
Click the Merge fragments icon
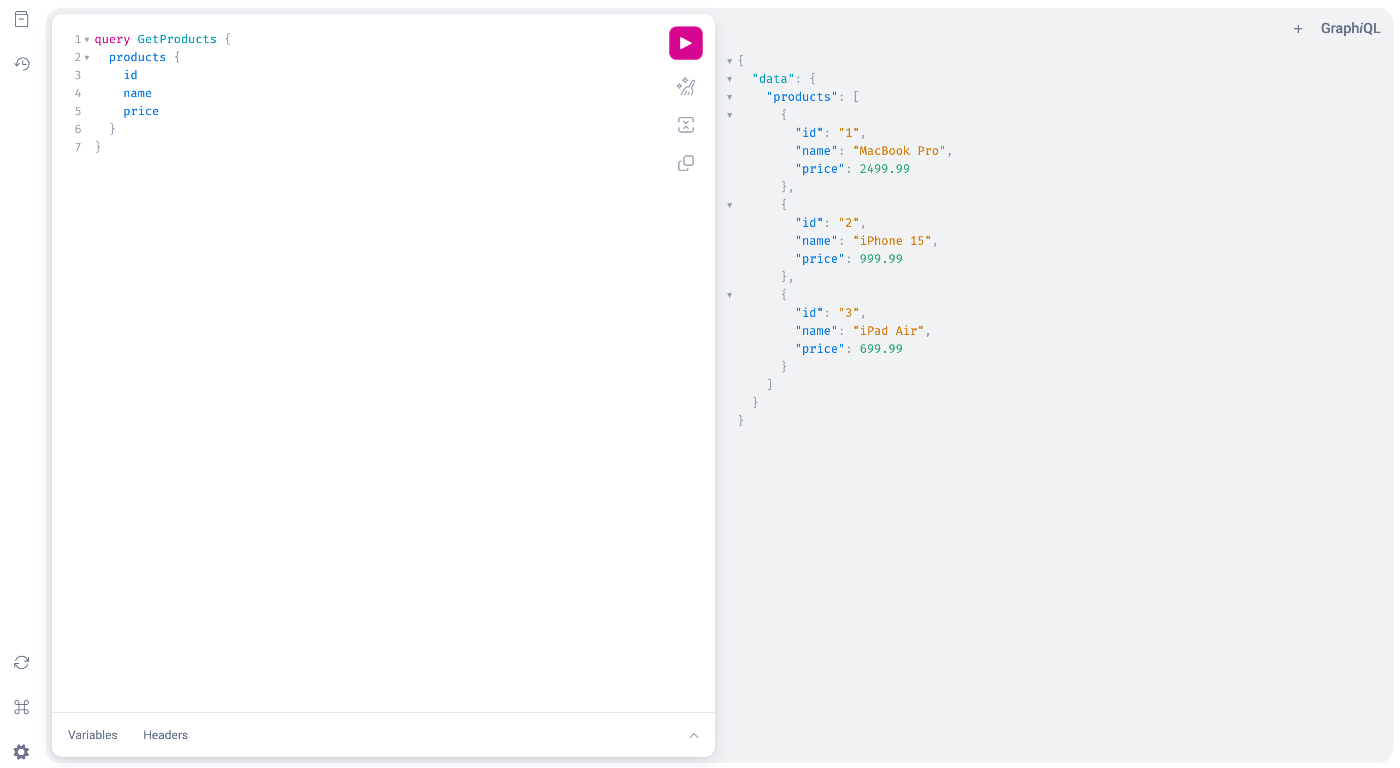click(x=686, y=125)
